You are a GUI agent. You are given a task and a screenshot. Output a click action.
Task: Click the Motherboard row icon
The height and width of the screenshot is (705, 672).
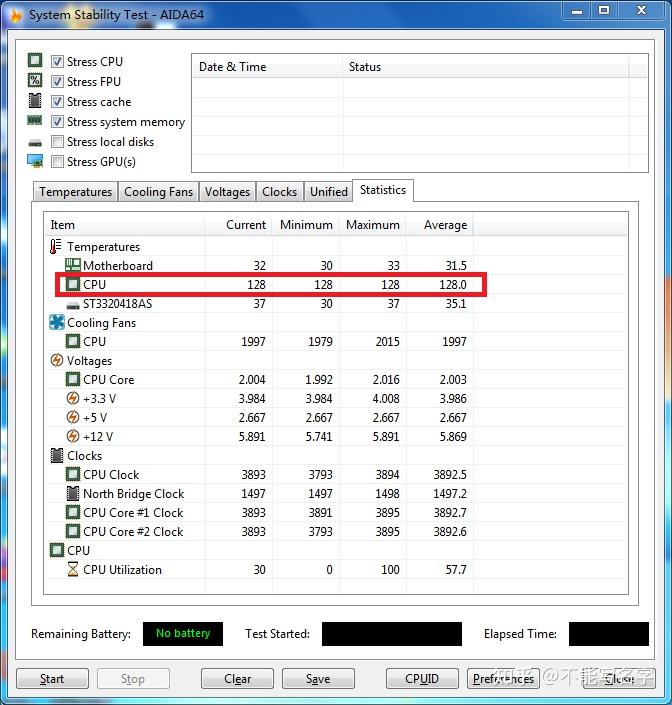tap(73, 265)
